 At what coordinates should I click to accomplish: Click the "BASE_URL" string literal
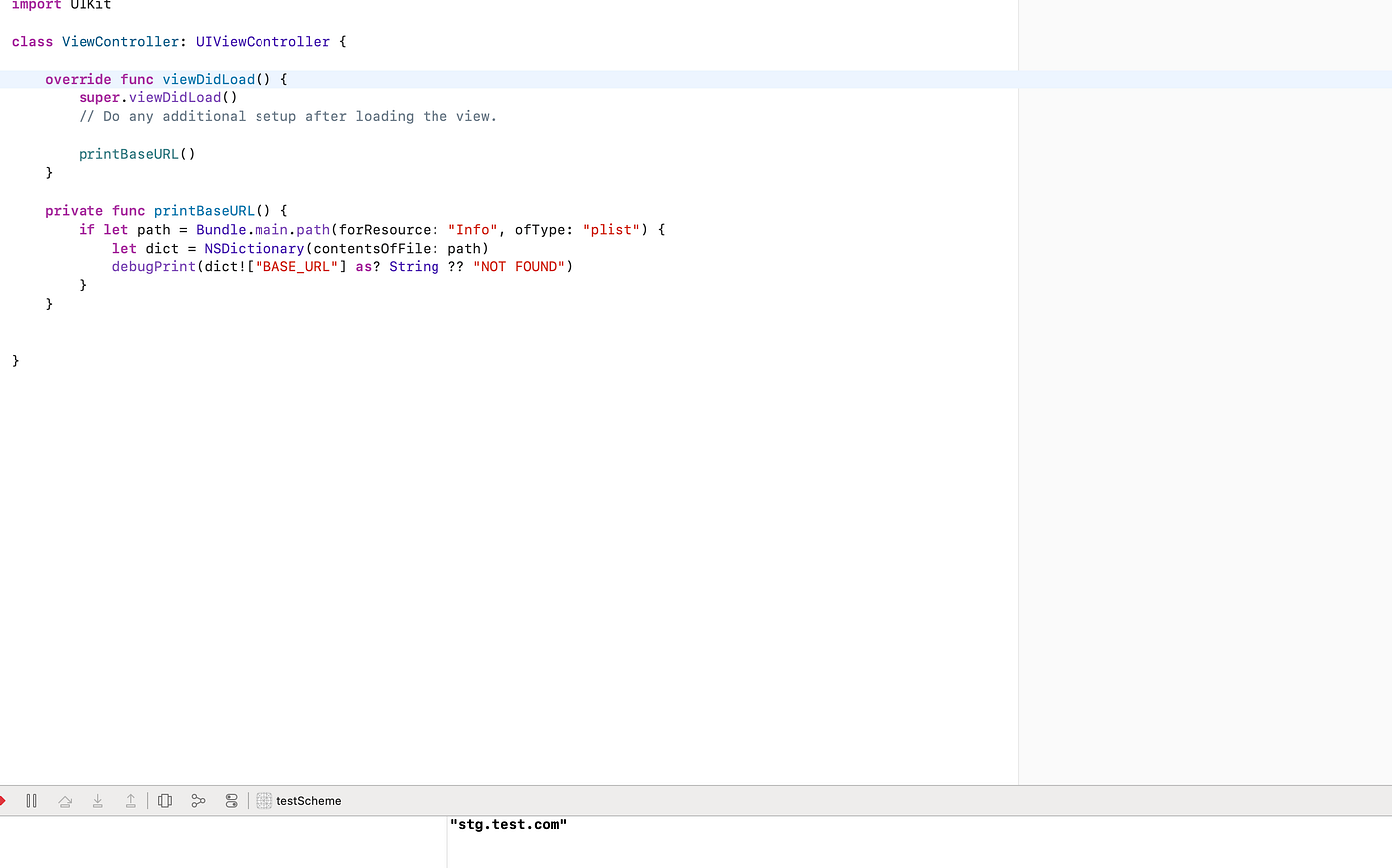[297, 266]
